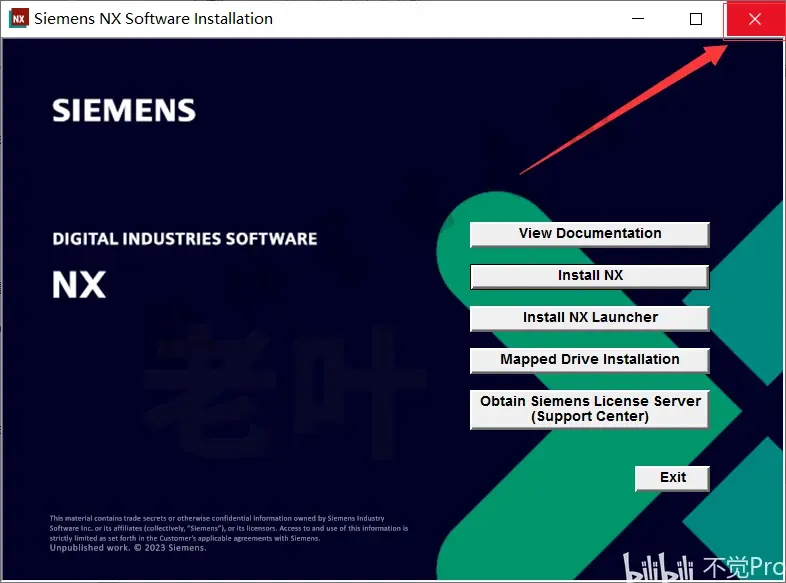Click the Install NX button
The width and height of the screenshot is (786, 583).
[x=590, y=276]
